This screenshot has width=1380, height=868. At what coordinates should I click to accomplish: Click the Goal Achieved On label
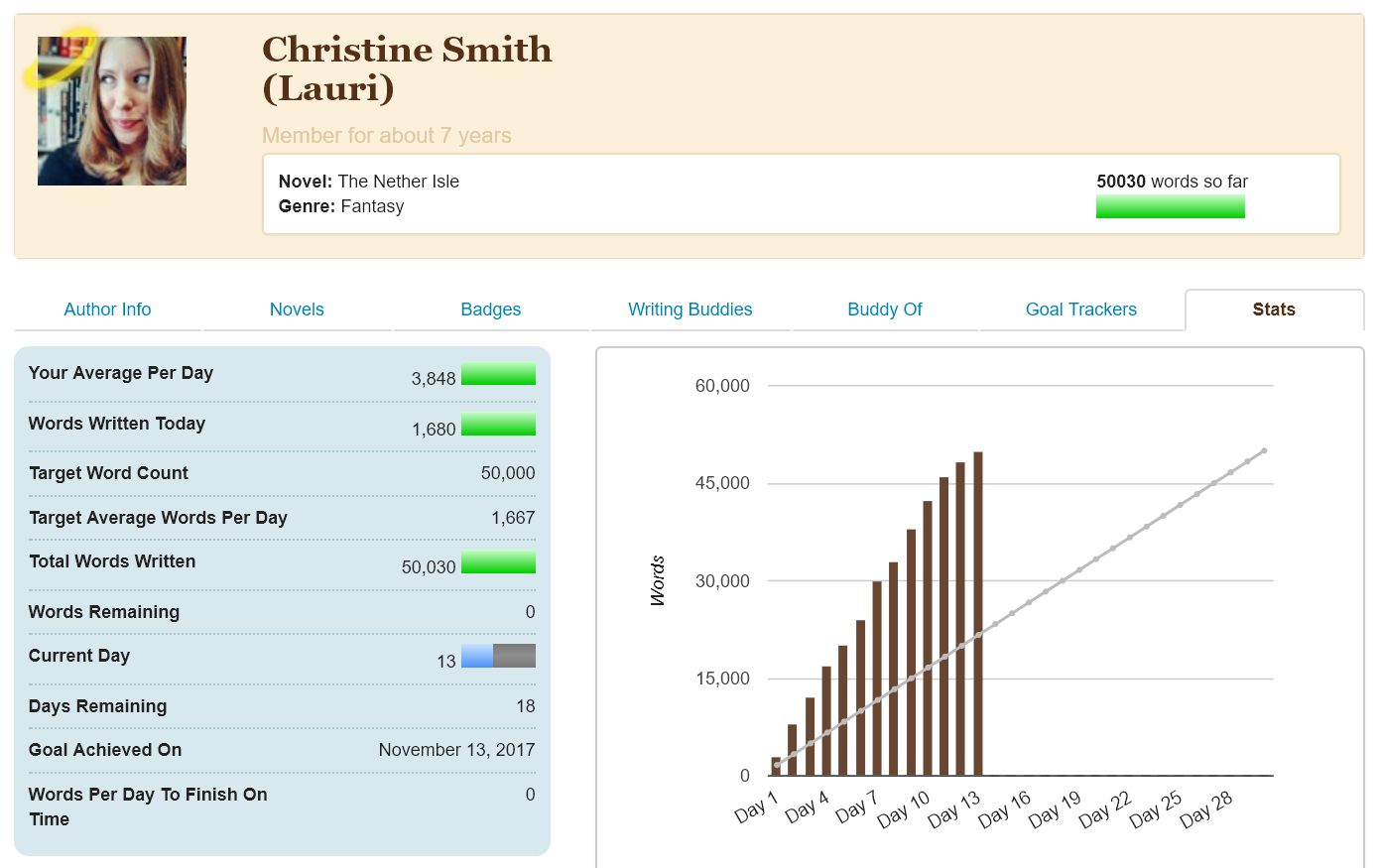pos(105,750)
